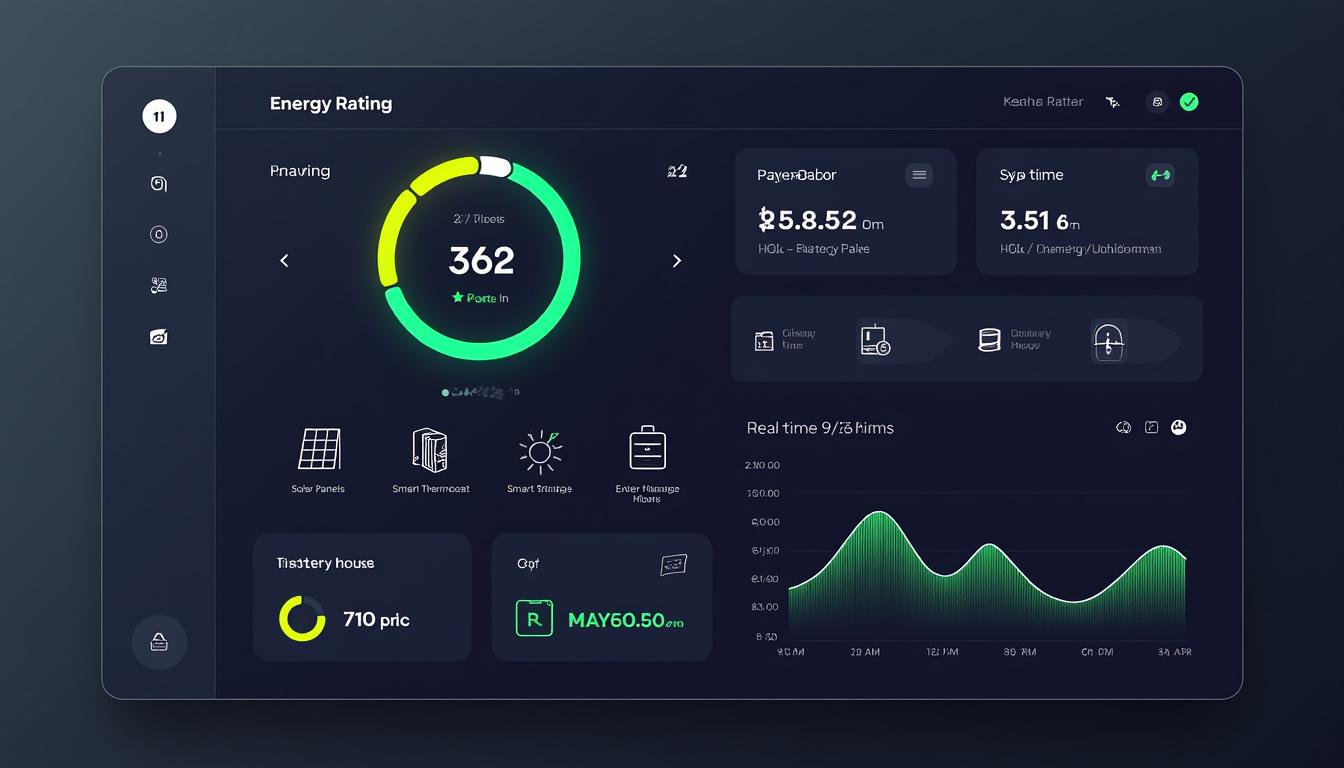1344x768 pixels.
Task: Click the Kenha Ratter header link
Action: (1043, 102)
